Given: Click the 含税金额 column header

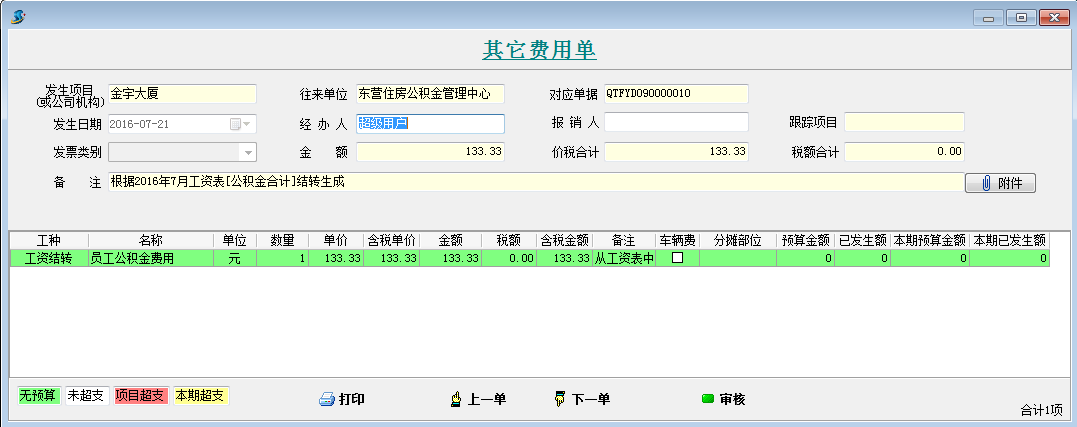Looking at the screenshot, I should [x=565, y=241].
